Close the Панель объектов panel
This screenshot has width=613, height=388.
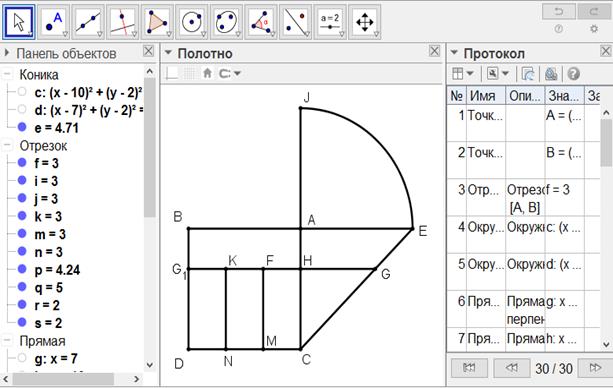(x=148, y=51)
